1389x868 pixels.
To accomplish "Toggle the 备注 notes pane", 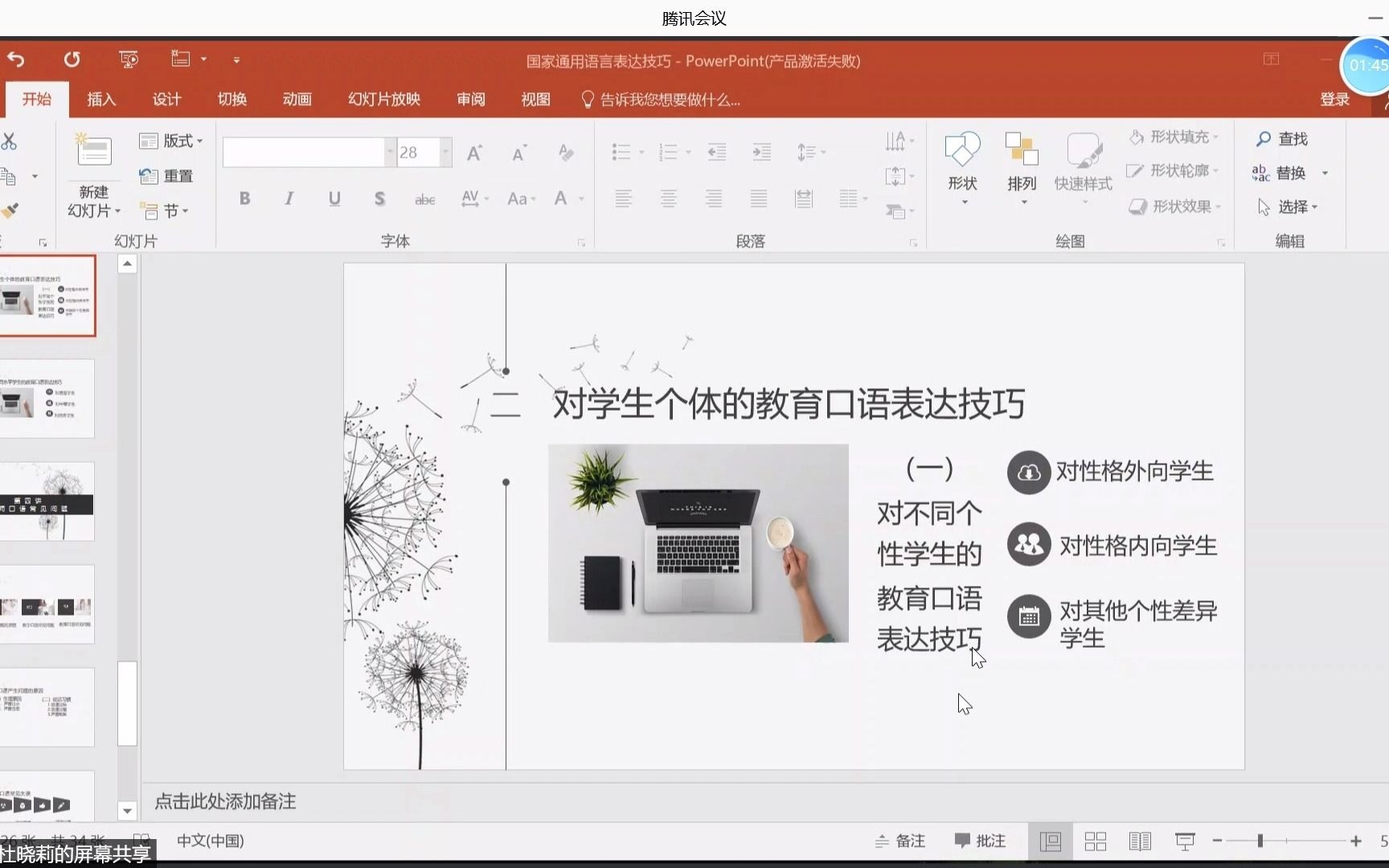I will pos(900,841).
